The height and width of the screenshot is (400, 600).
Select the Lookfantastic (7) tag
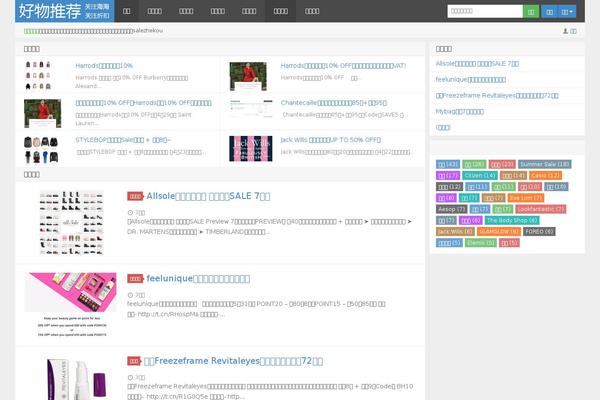click(x=541, y=209)
